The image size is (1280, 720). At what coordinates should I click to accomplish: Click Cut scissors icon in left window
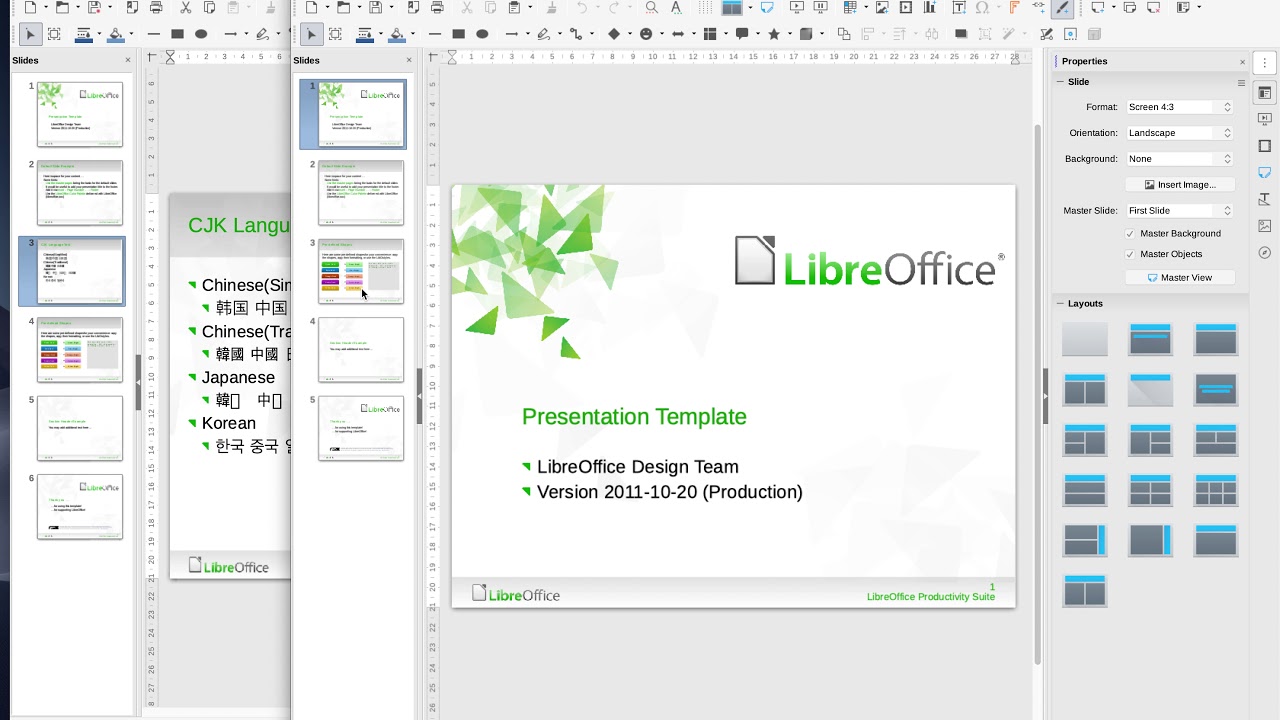[185, 7]
